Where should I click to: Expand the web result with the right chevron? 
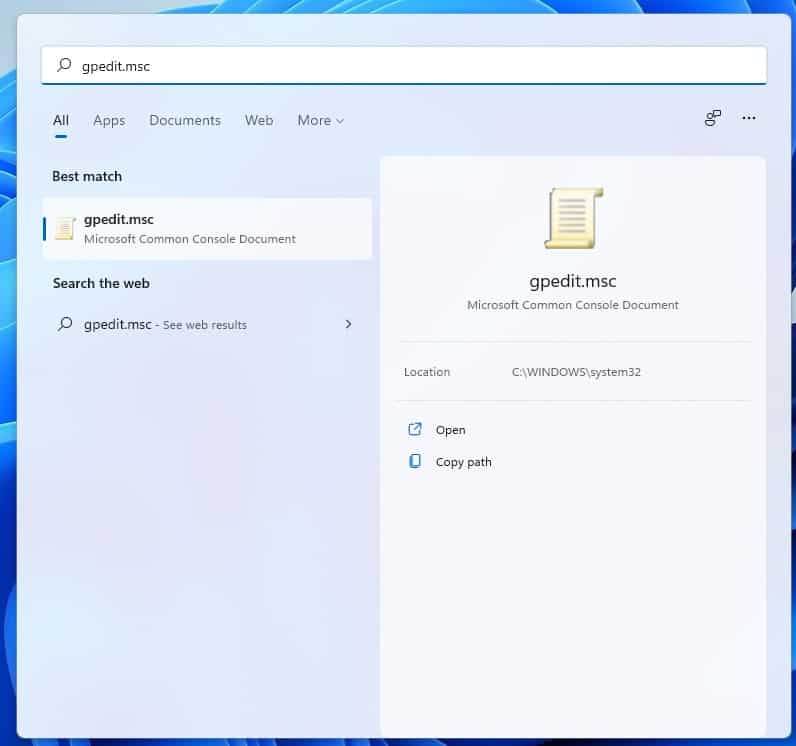pyautogui.click(x=348, y=324)
